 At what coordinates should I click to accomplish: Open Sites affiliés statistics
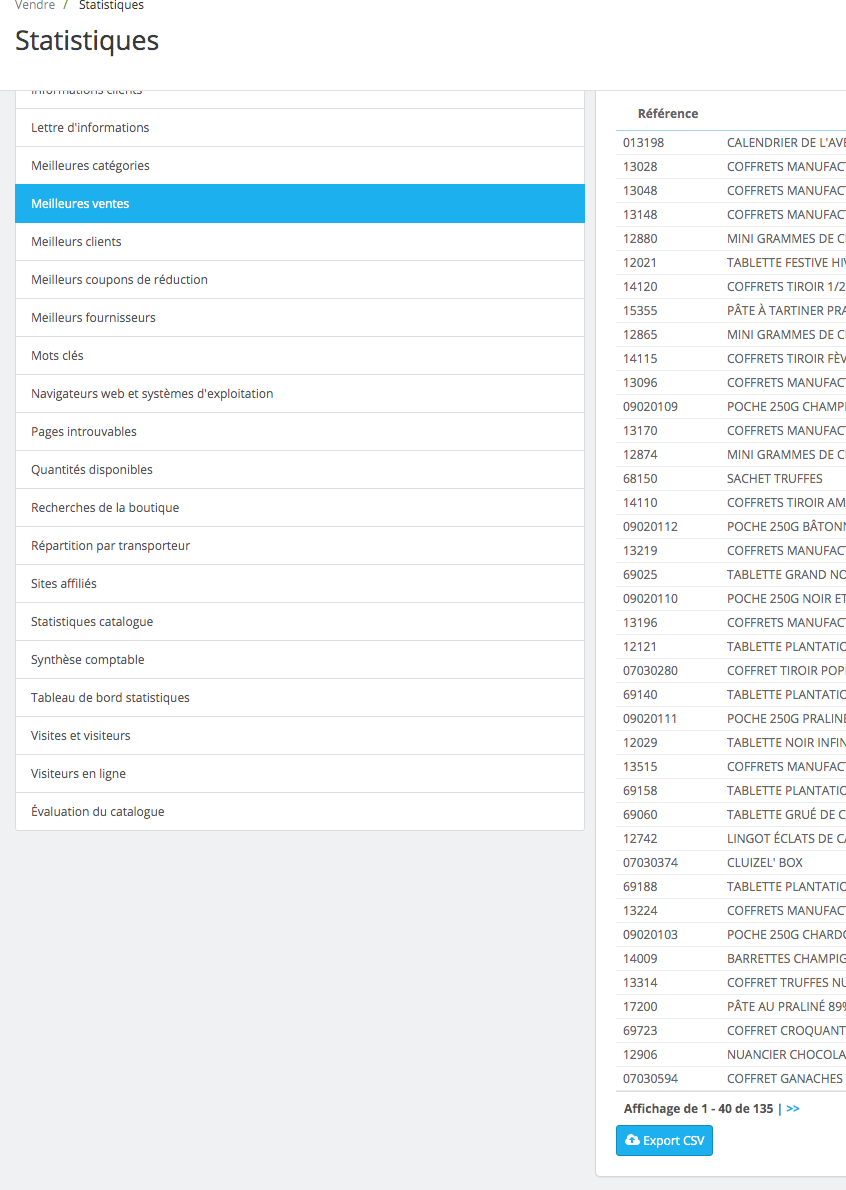[300, 583]
